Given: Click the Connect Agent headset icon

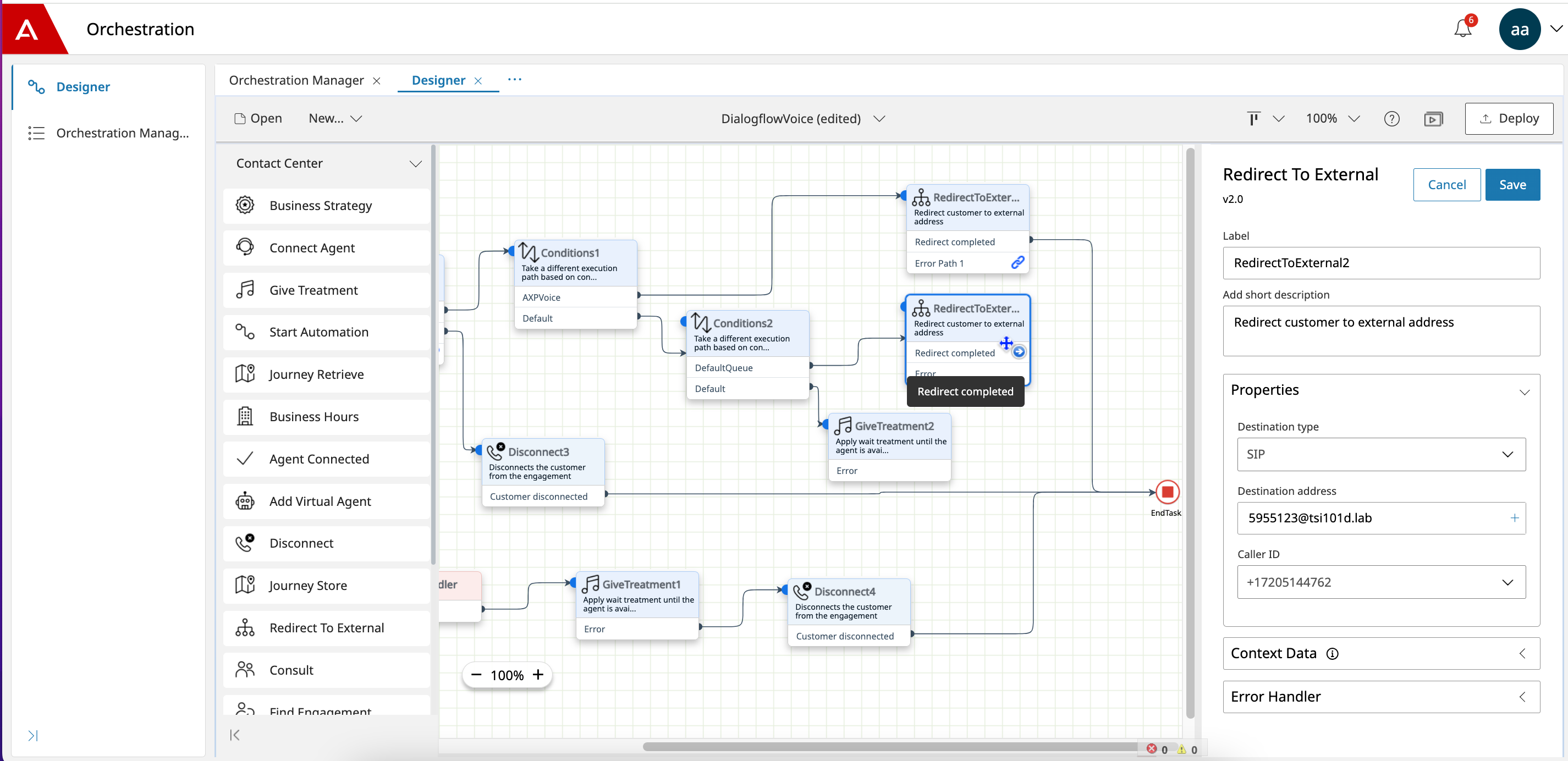Looking at the screenshot, I should (245, 247).
